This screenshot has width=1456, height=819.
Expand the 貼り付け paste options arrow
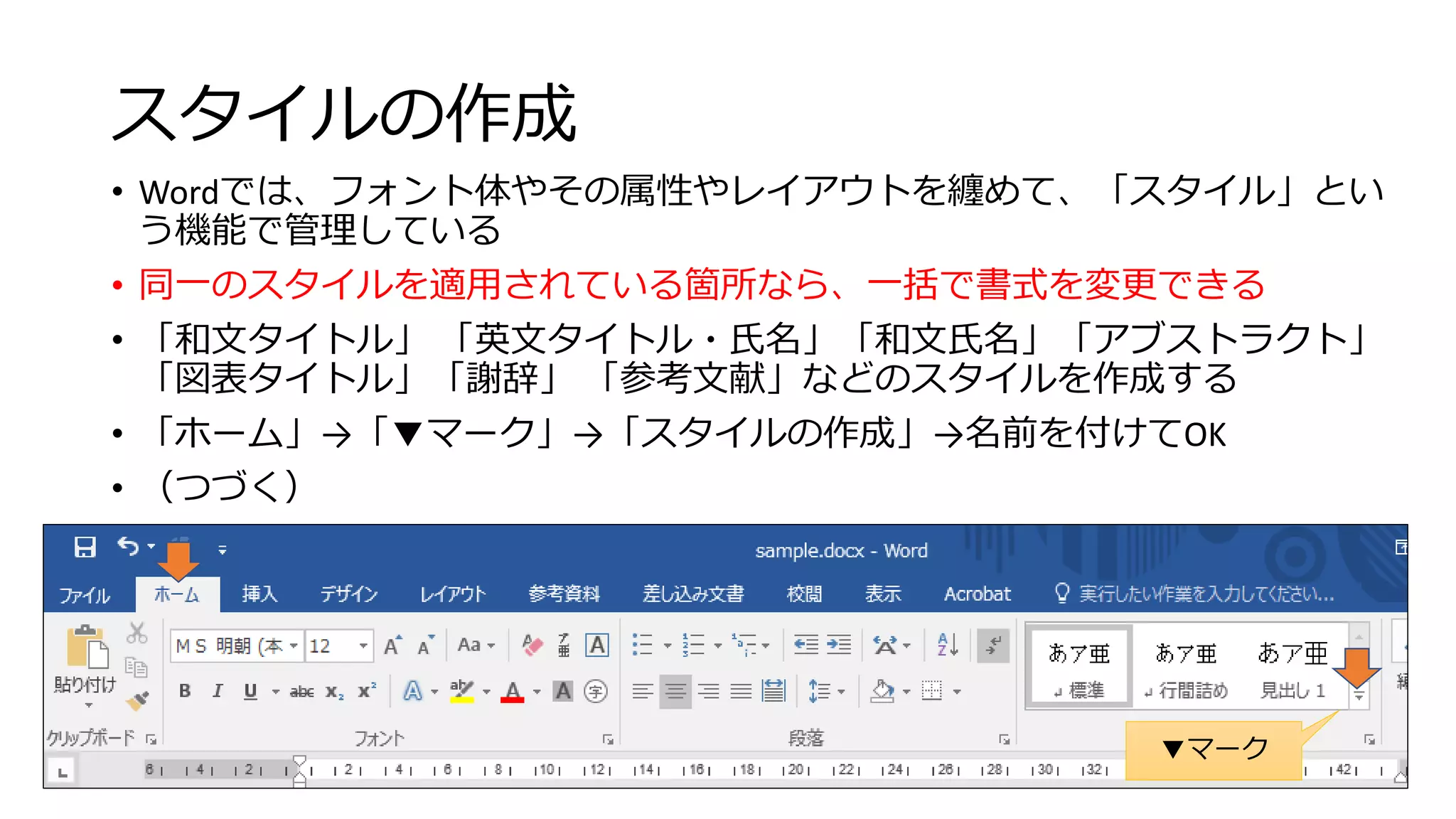tap(88, 705)
